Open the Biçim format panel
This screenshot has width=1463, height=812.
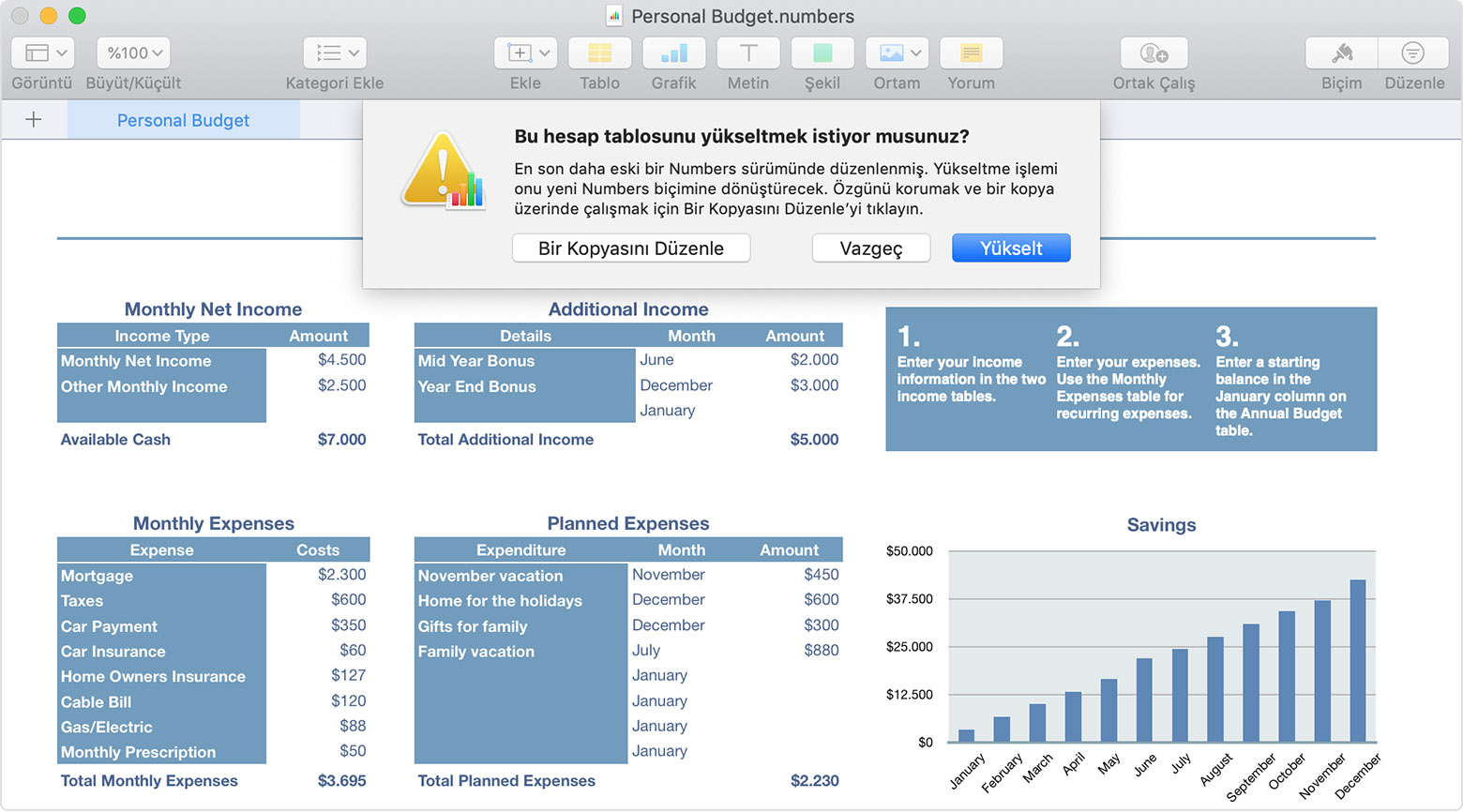(1341, 53)
